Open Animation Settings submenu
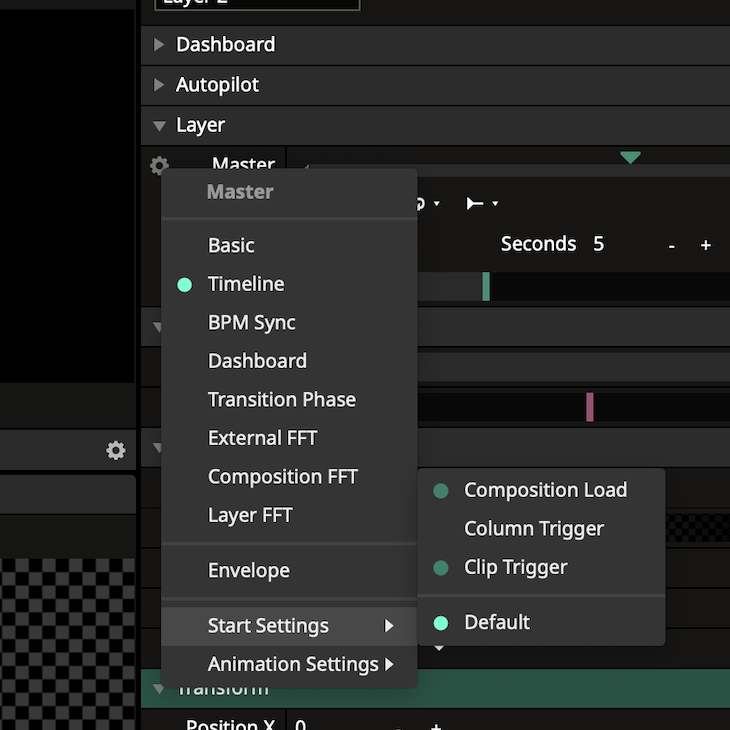 tap(292, 664)
